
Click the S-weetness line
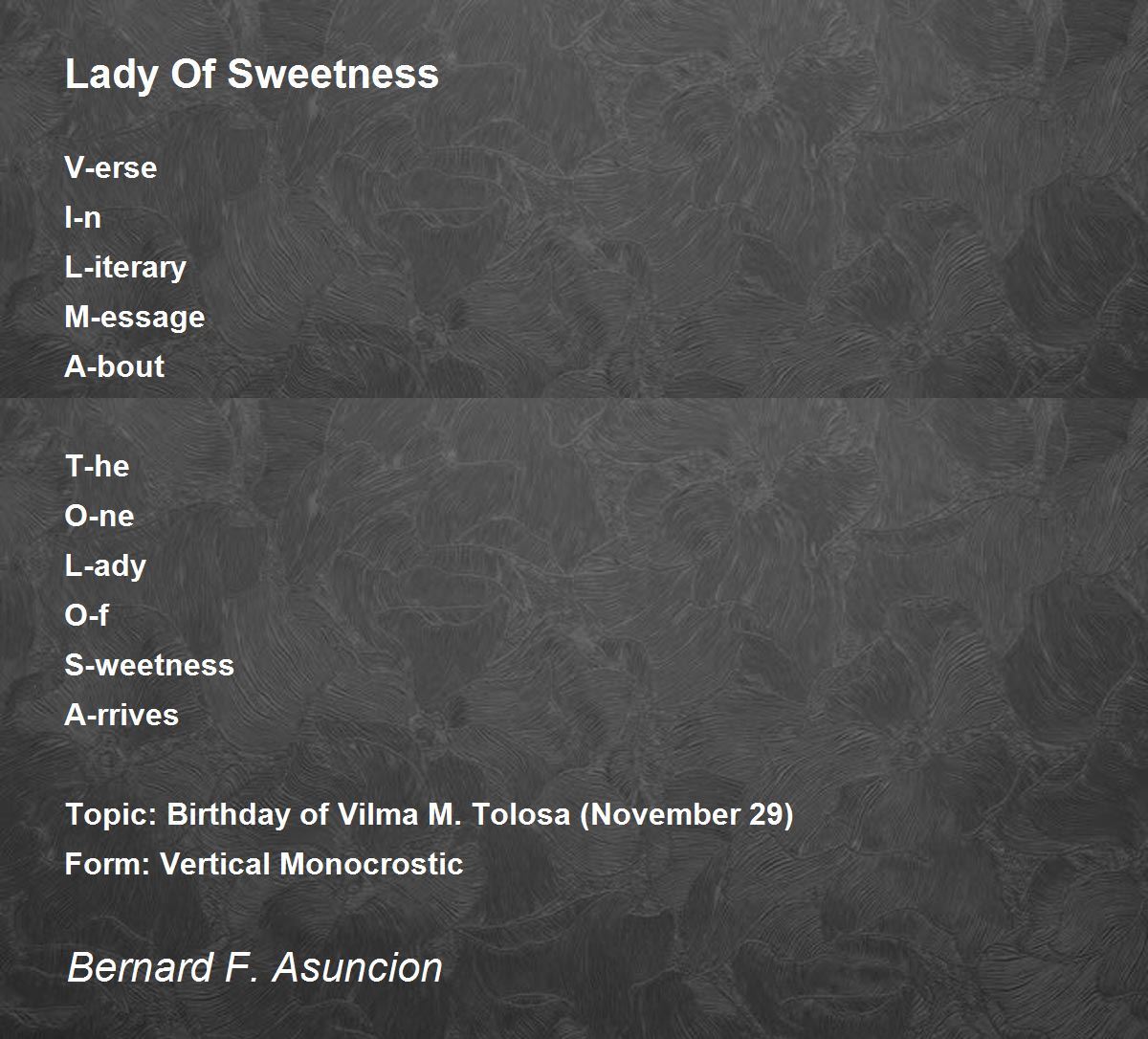(x=149, y=665)
